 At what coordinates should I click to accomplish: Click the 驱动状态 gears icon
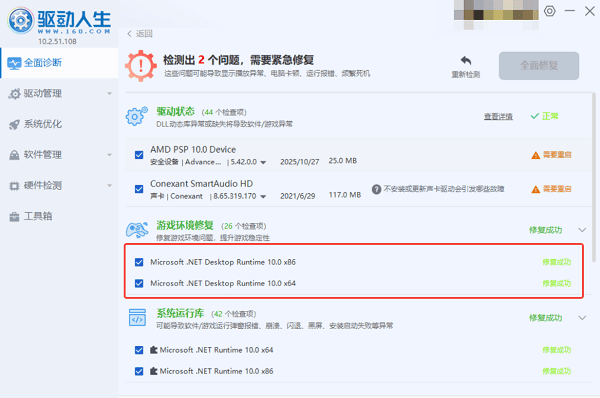[137, 116]
